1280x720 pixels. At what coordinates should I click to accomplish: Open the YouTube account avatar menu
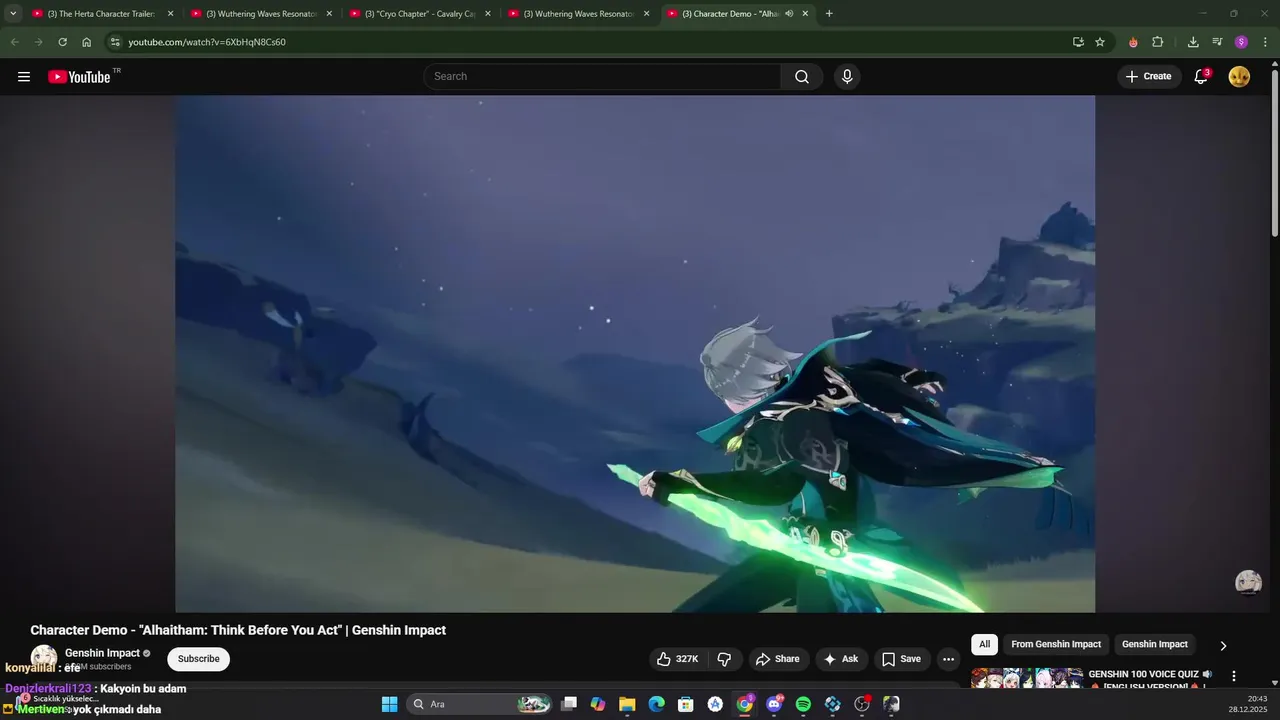1239,77
